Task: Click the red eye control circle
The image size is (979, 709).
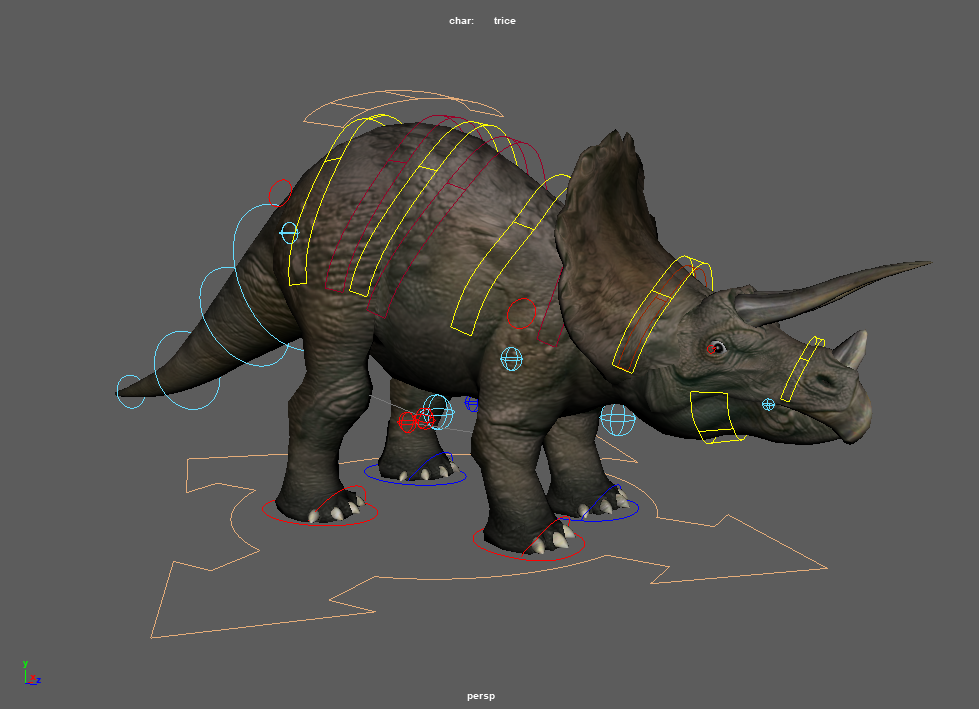Action: point(714,348)
